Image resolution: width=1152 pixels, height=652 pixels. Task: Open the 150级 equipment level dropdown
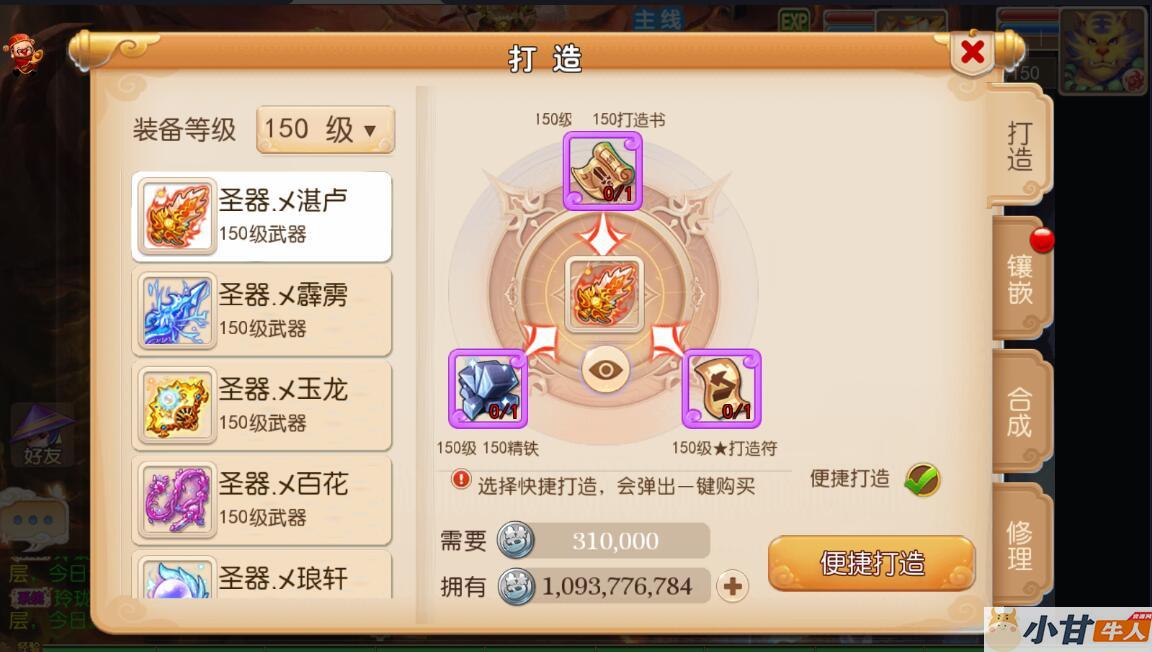pyautogui.click(x=325, y=129)
